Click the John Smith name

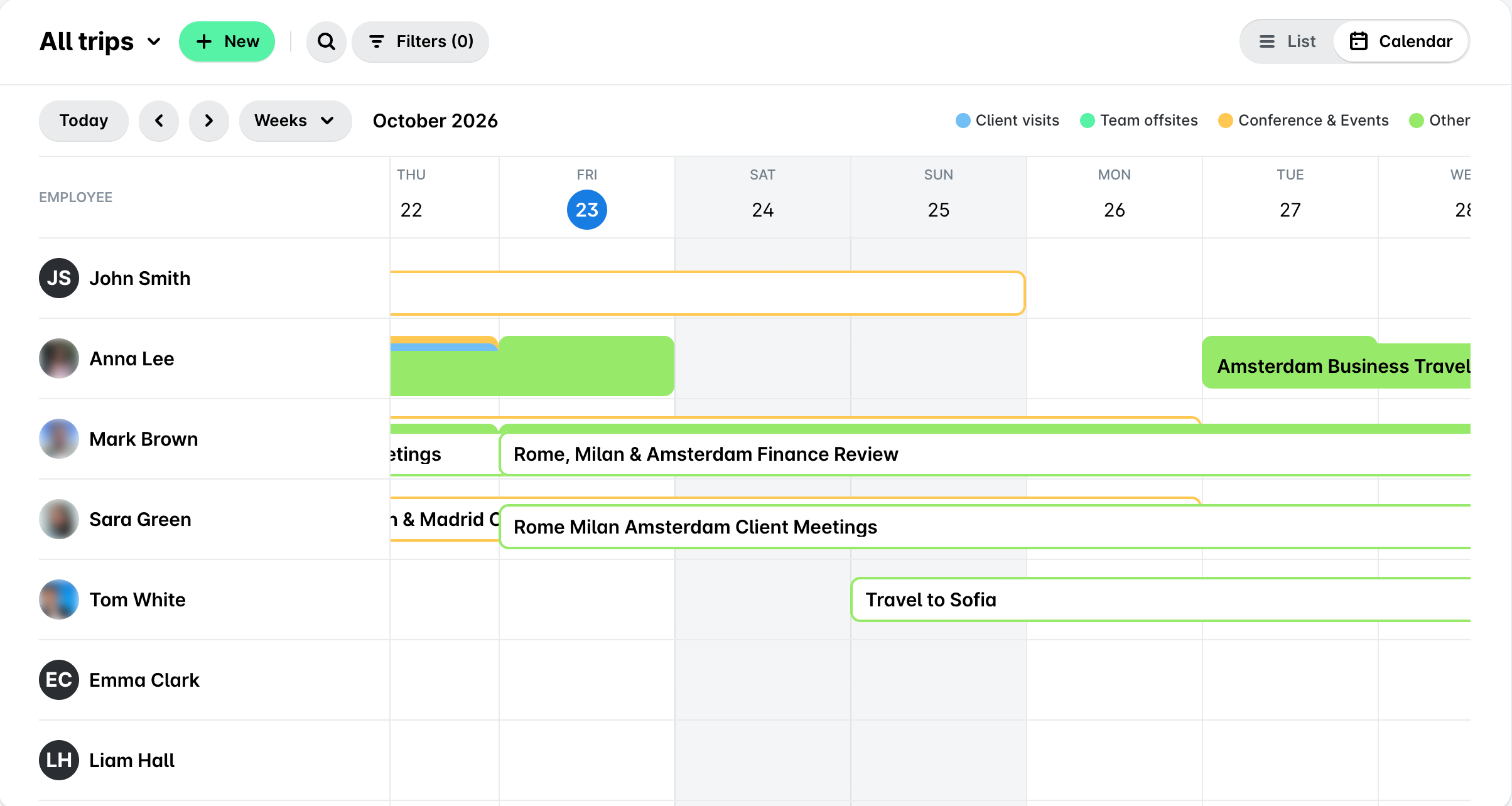pyautogui.click(x=140, y=278)
